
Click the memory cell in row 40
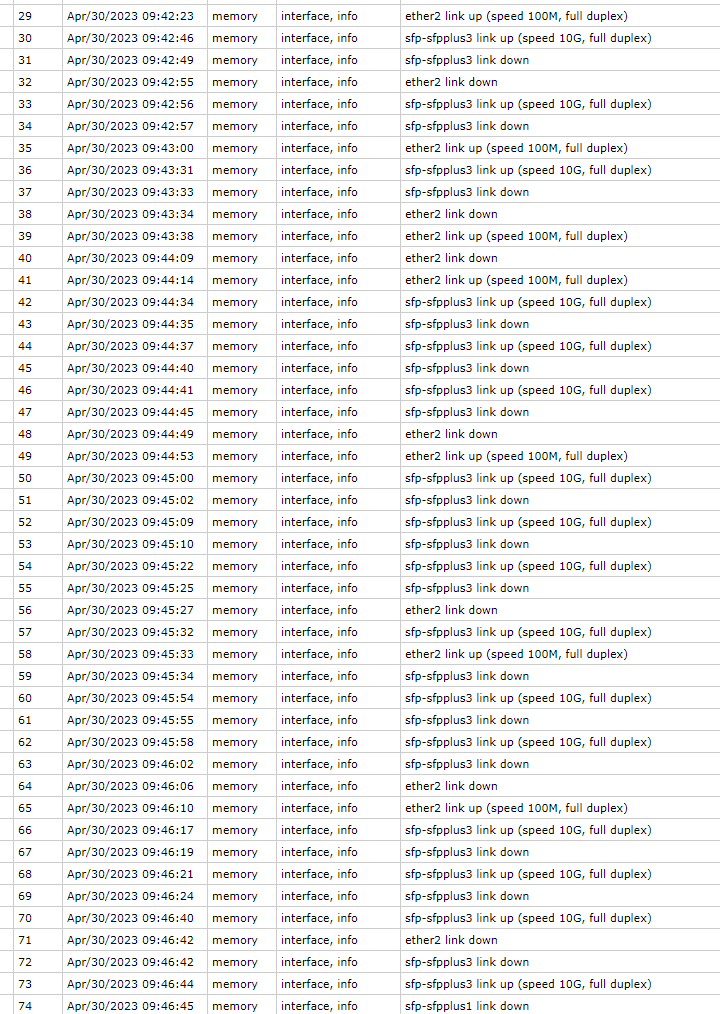click(x=234, y=258)
